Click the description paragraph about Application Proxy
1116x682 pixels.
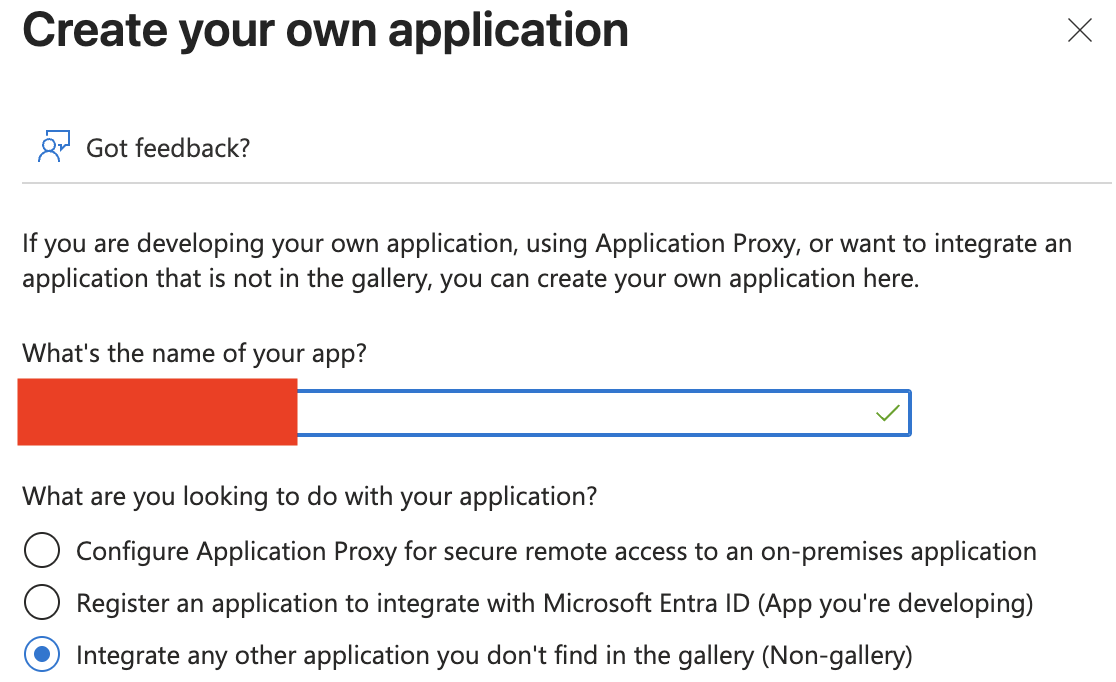click(546, 260)
